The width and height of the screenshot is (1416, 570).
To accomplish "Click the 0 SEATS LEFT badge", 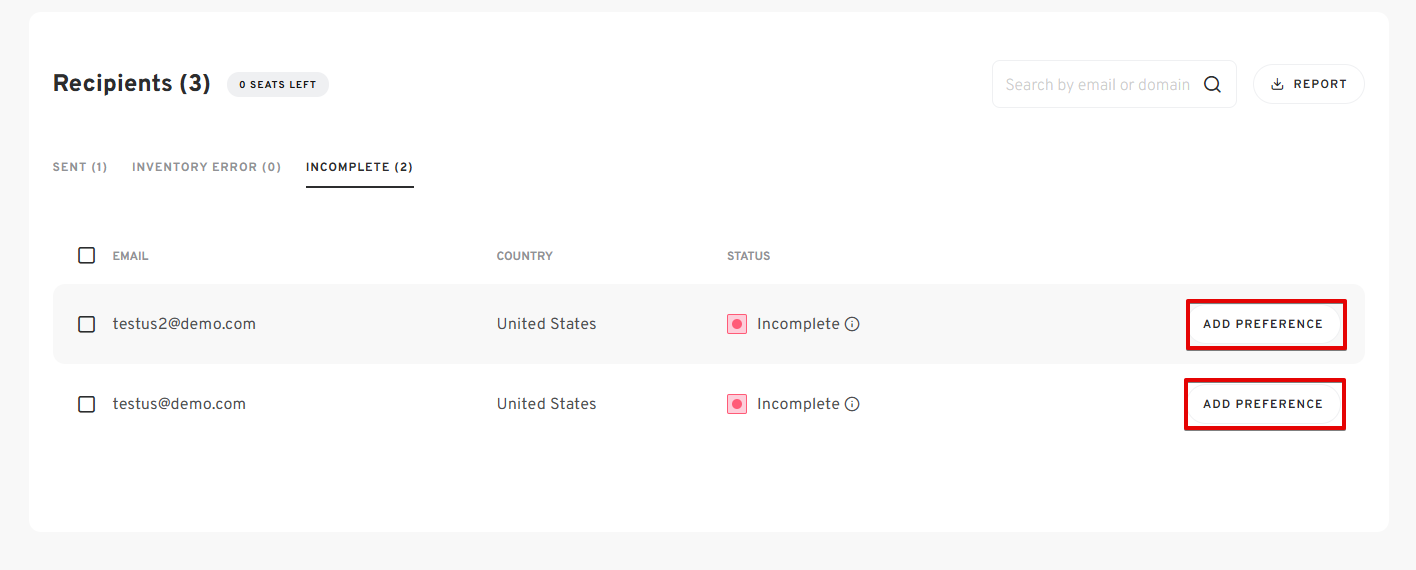I will tap(278, 85).
